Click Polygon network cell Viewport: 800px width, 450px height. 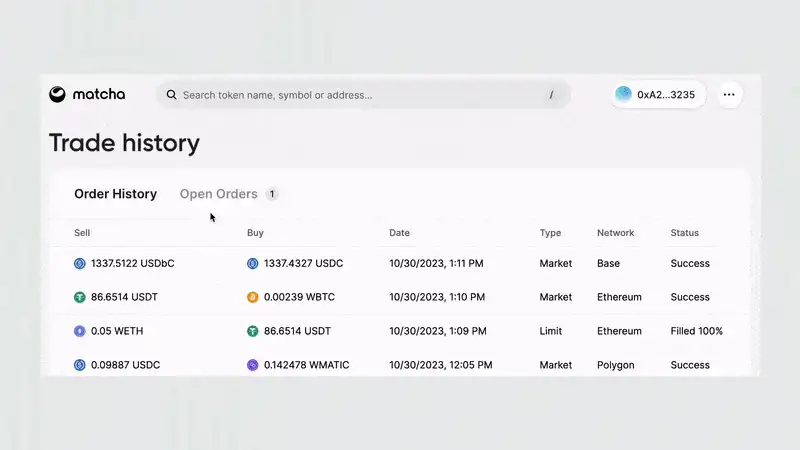point(616,365)
